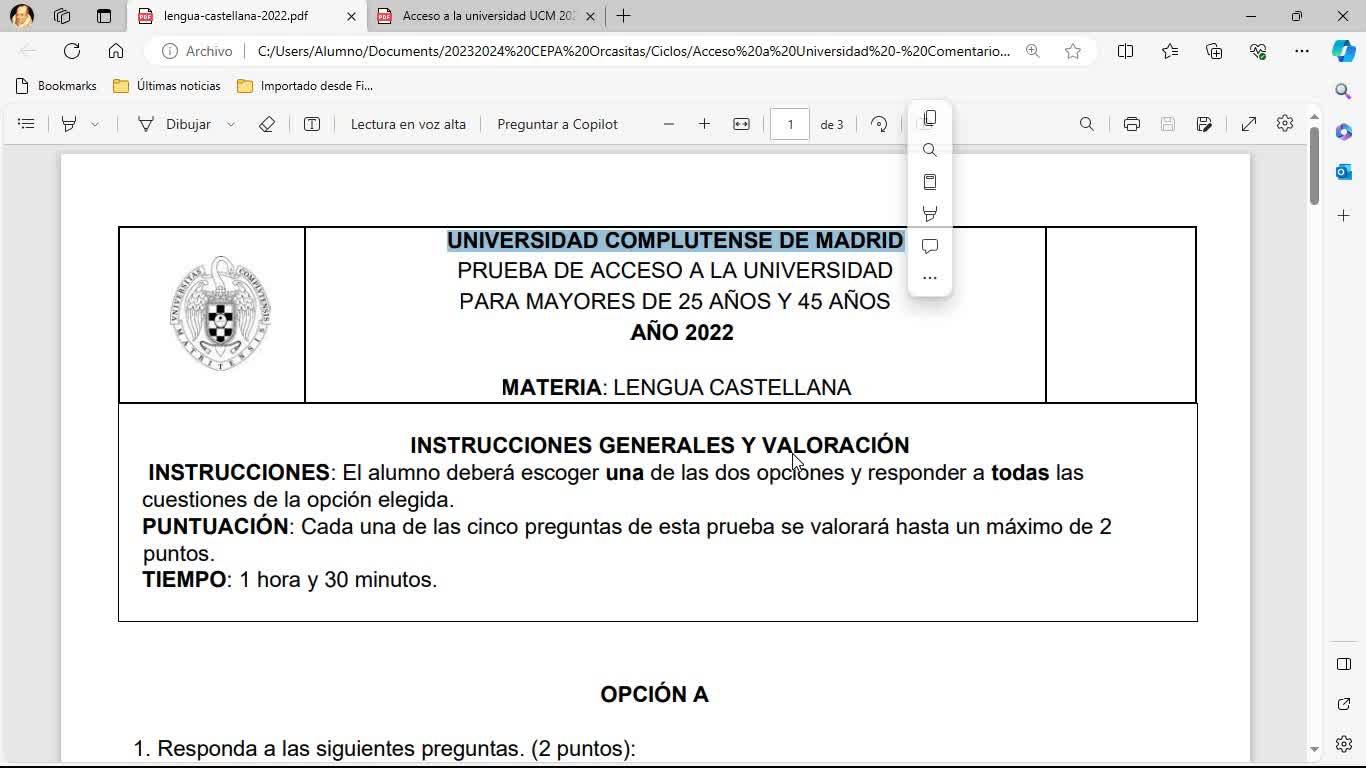Open Outlook in the sidebar
Screen dimensions: 1366x768
[1344, 172]
